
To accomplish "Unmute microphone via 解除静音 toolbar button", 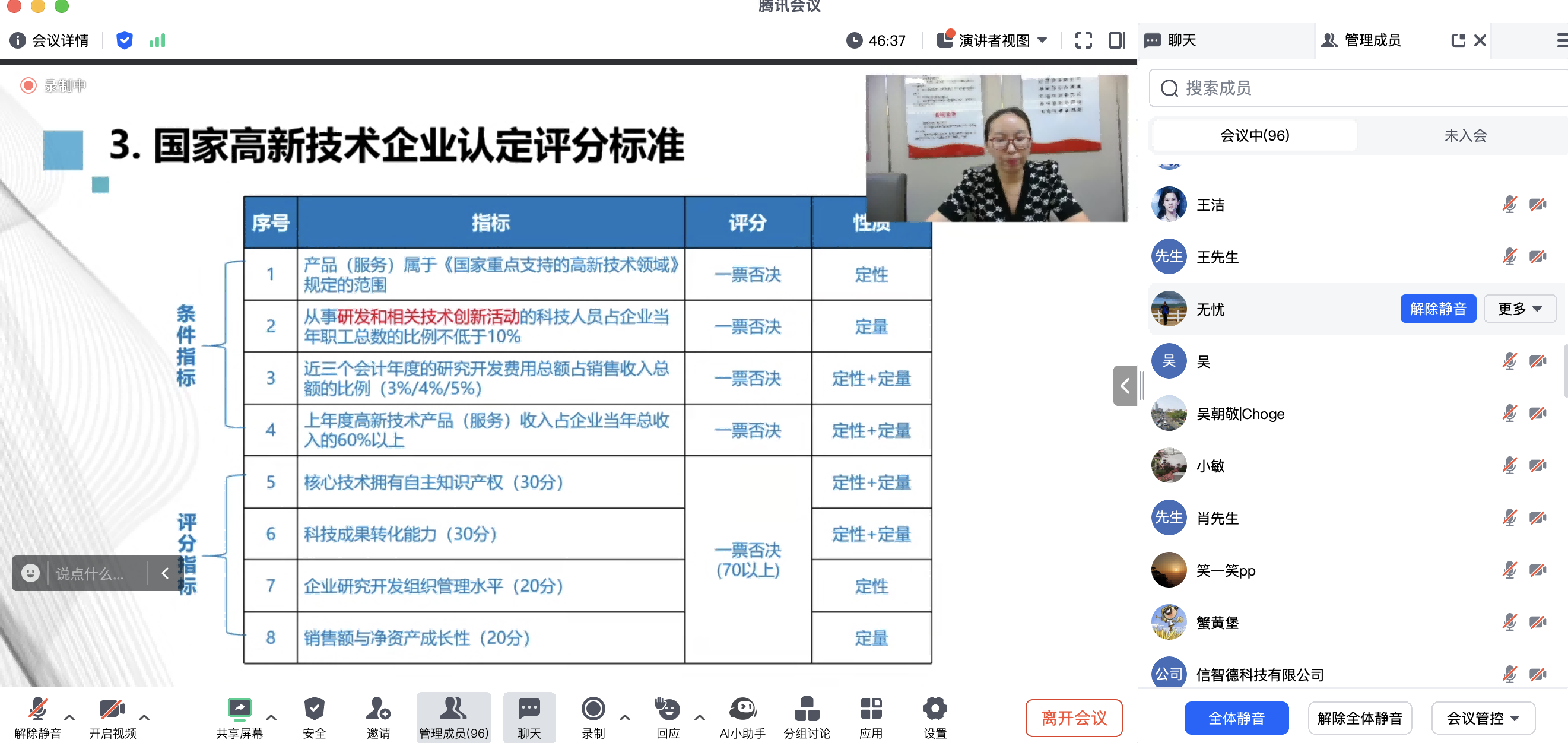I will tap(38, 709).
